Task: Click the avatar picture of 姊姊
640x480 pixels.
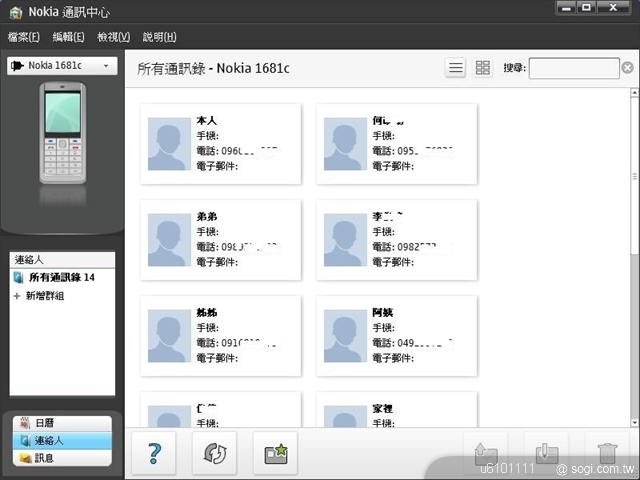Action: pos(169,336)
